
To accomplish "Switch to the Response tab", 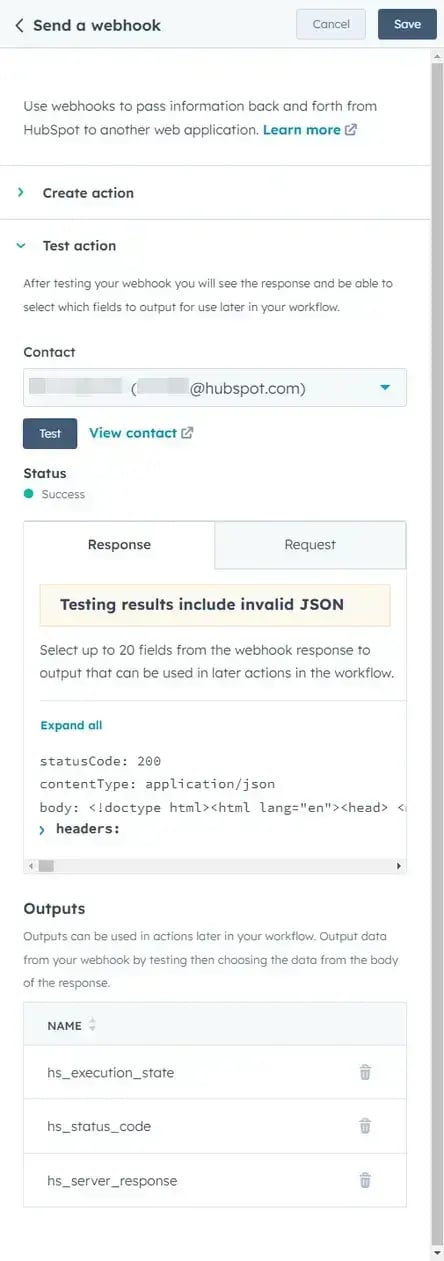I will tap(119, 545).
